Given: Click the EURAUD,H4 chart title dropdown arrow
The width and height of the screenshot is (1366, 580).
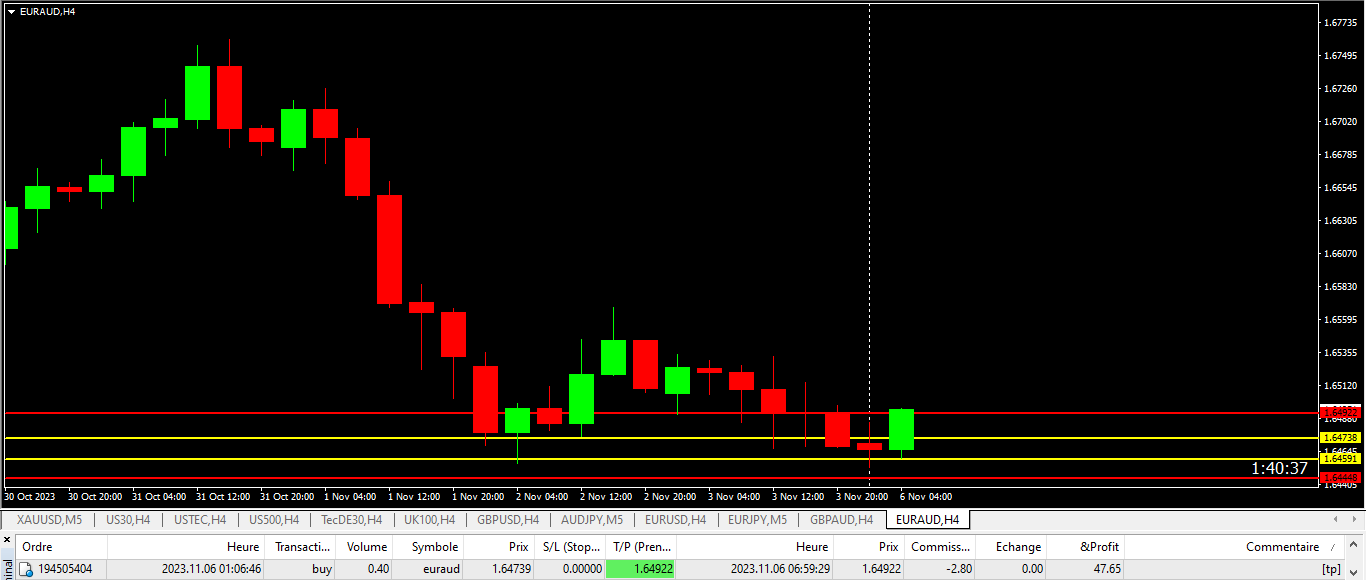Looking at the screenshot, I should 11,11.
